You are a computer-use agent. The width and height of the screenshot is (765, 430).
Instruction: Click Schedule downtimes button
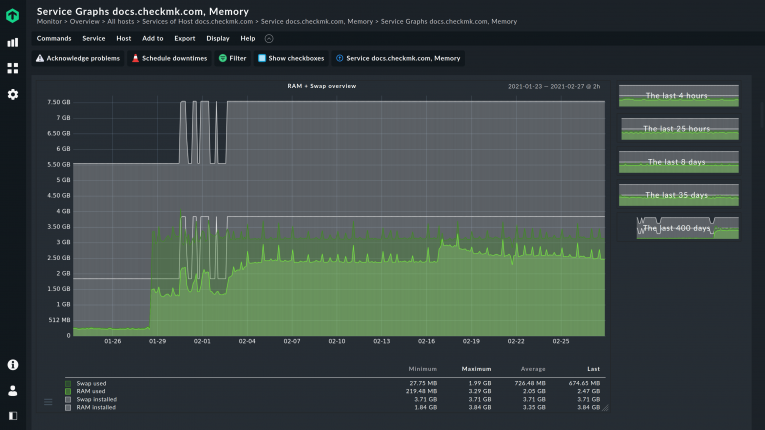(169, 58)
